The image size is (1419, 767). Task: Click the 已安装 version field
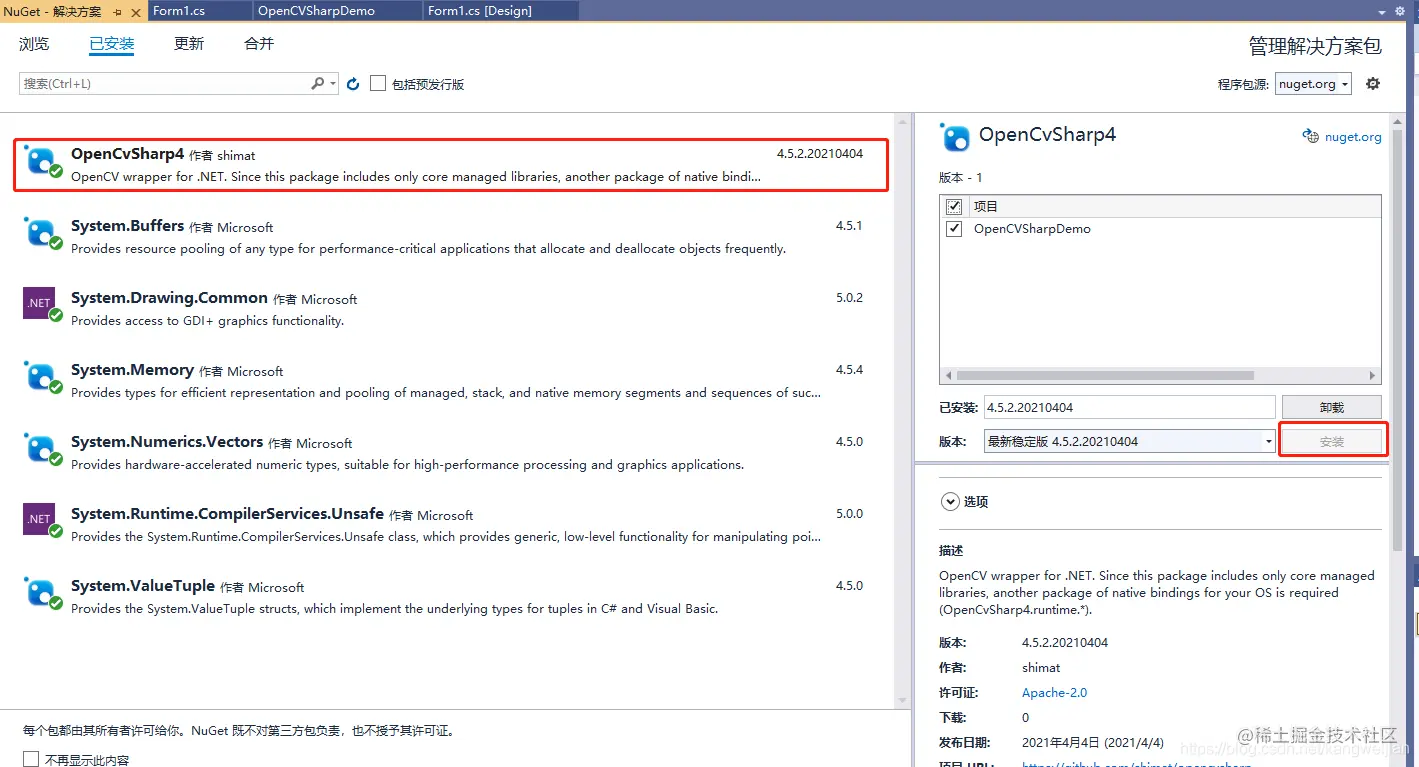point(1129,408)
